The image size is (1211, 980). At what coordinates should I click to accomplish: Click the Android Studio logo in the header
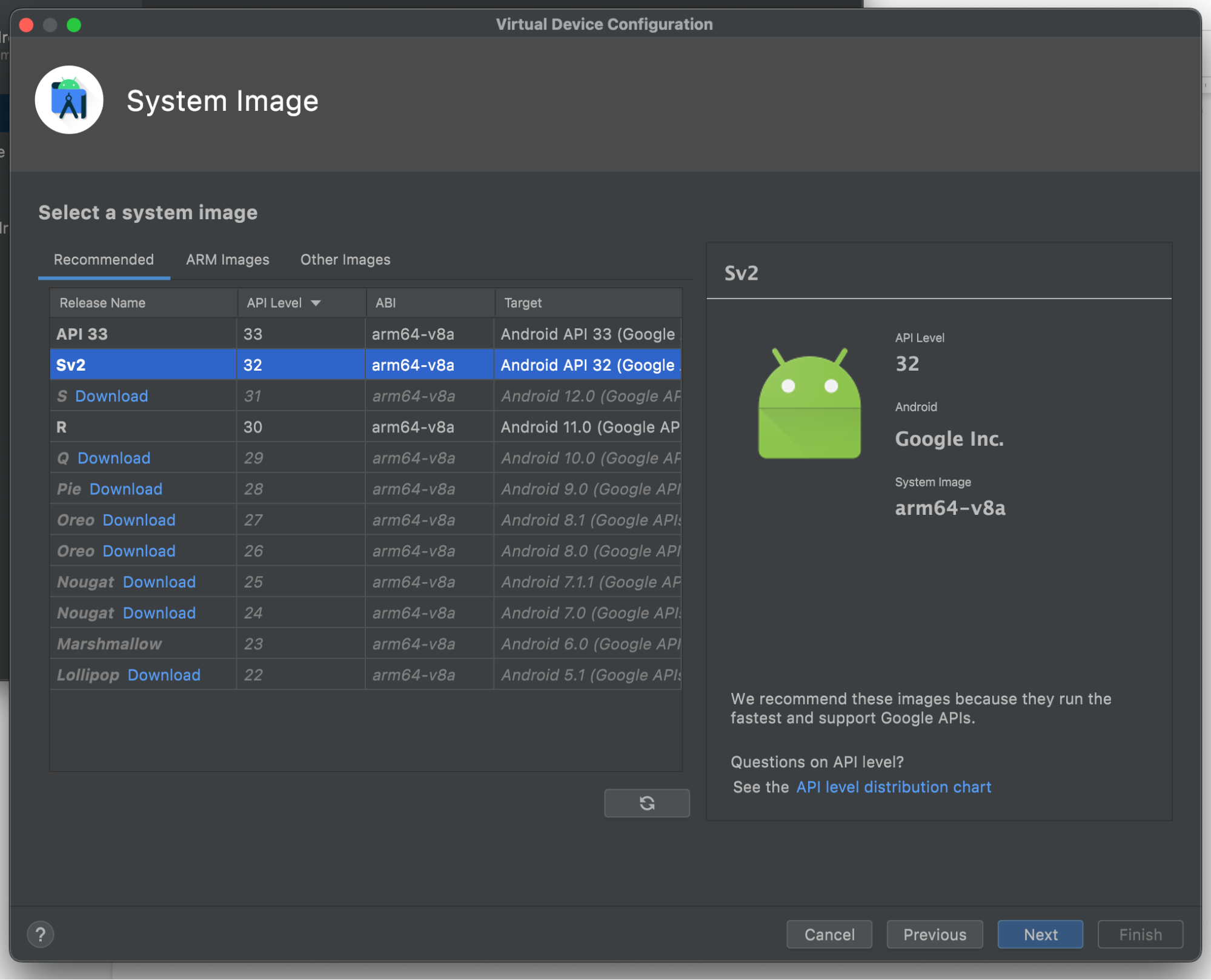coord(69,99)
